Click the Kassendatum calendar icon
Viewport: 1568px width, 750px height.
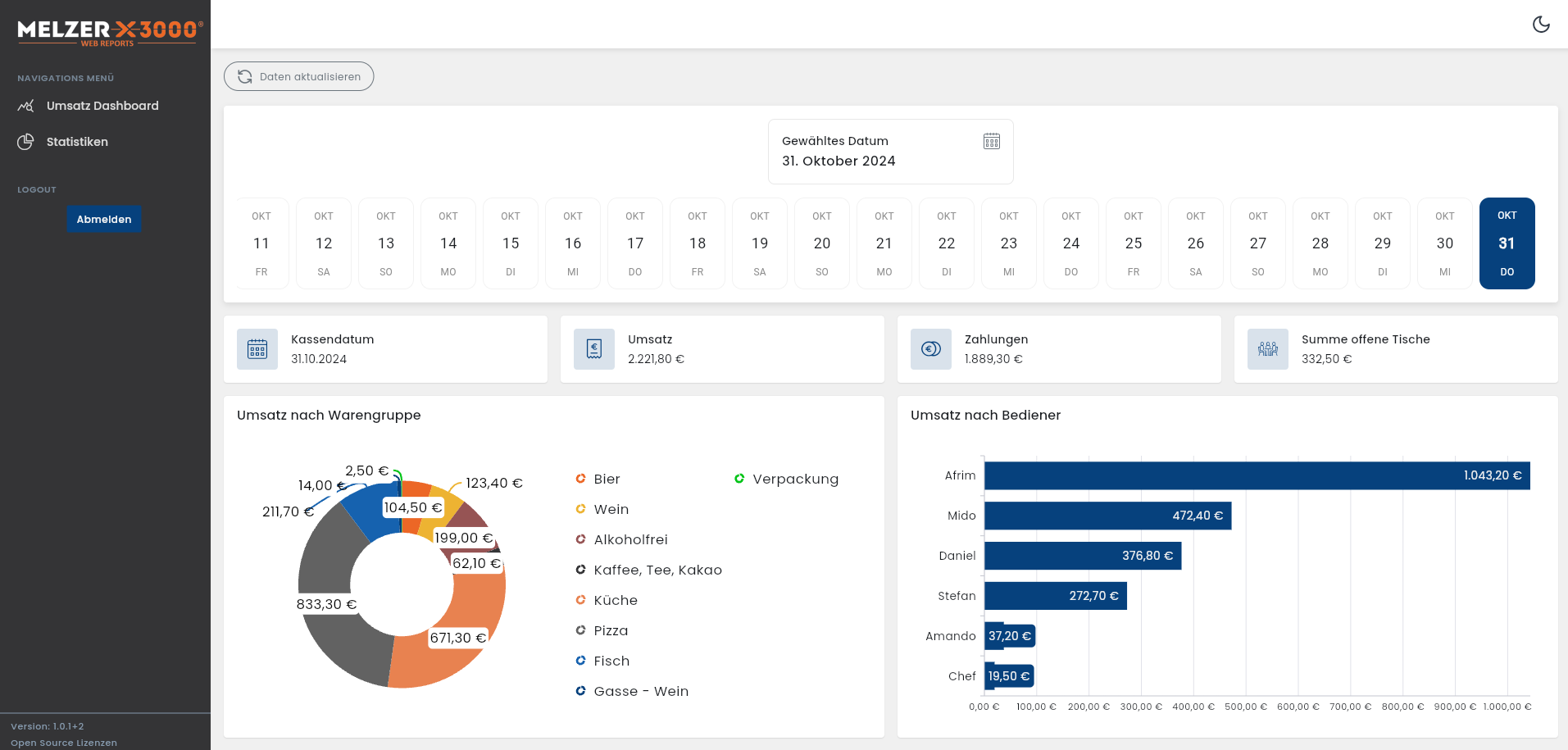click(x=257, y=348)
